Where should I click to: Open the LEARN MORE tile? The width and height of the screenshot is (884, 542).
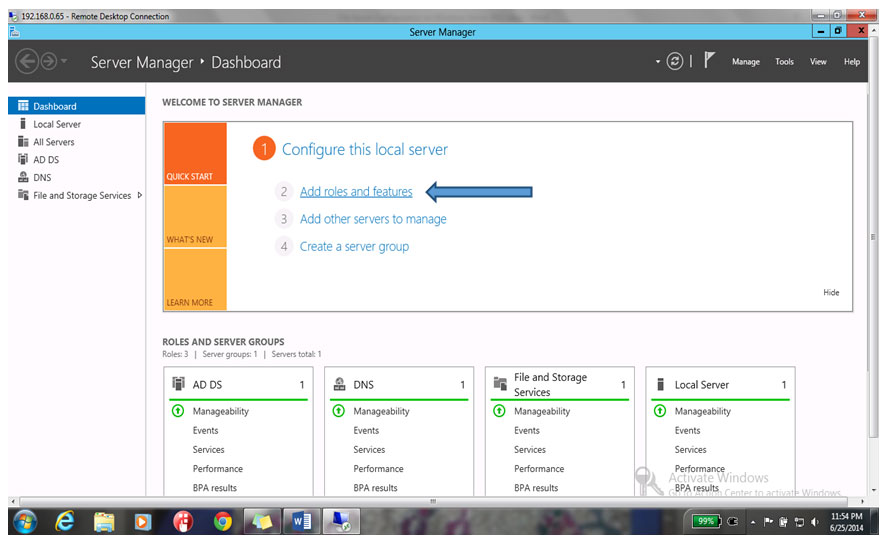(195, 279)
